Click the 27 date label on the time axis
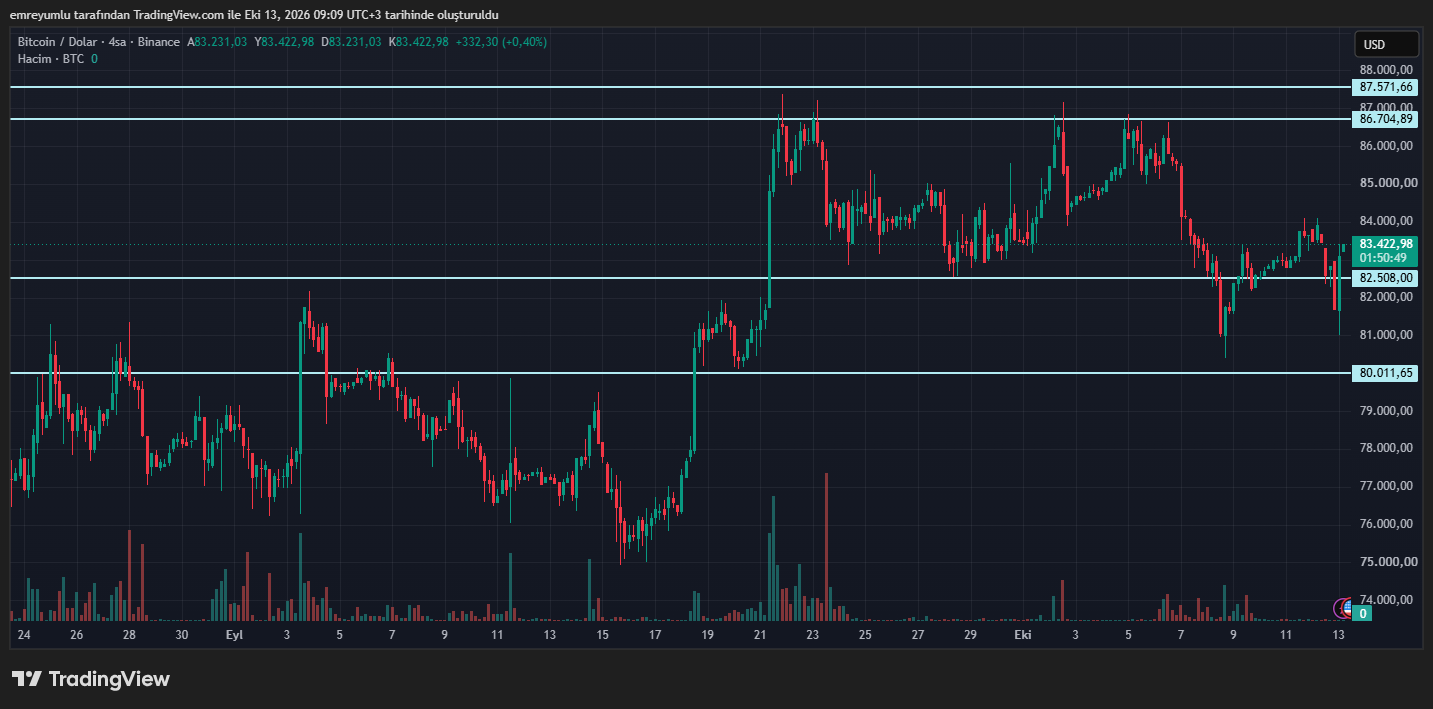 [x=918, y=635]
